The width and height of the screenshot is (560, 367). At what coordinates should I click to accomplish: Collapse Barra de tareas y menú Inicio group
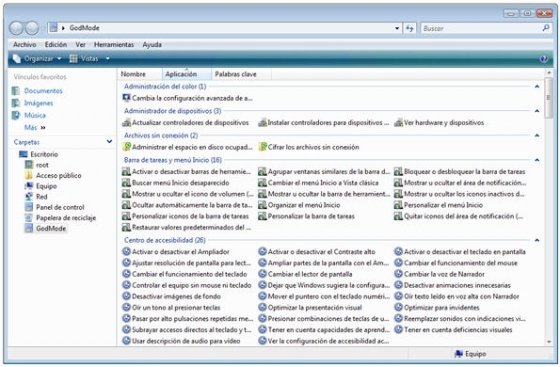pos(537,160)
